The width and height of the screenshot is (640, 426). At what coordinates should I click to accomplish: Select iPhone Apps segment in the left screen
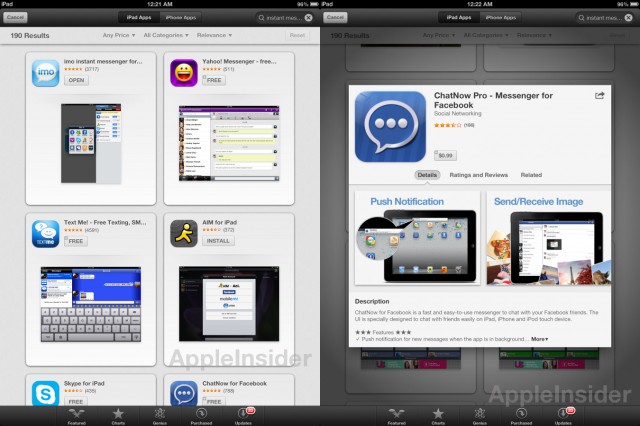[181, 18]
